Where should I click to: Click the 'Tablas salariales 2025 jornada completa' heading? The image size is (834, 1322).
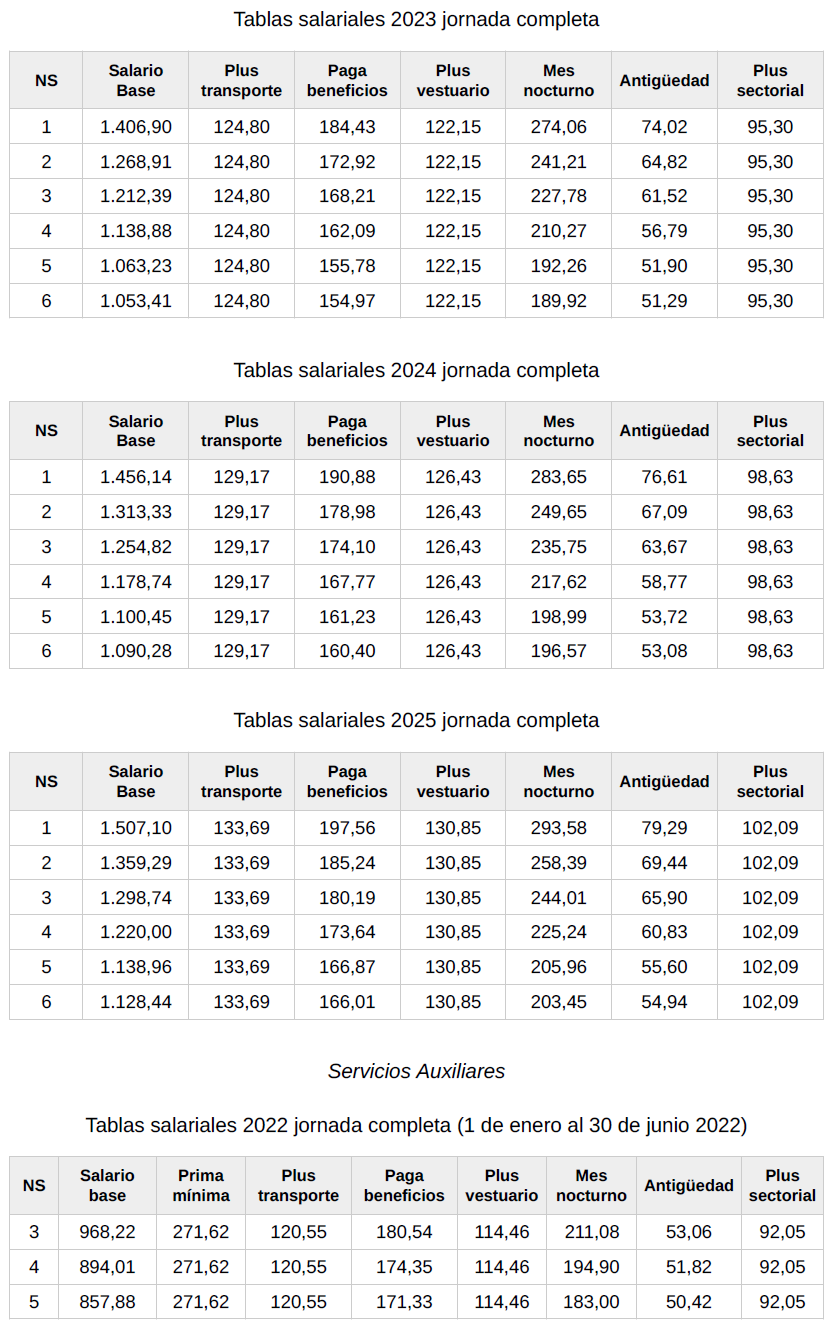point(416,720)
